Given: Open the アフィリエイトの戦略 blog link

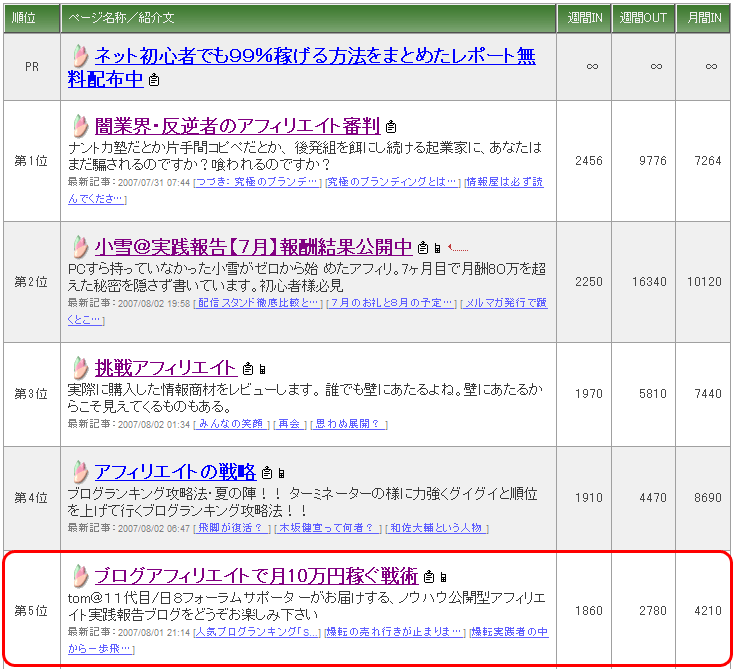Looking at the screenshot, I should (176, 472).
